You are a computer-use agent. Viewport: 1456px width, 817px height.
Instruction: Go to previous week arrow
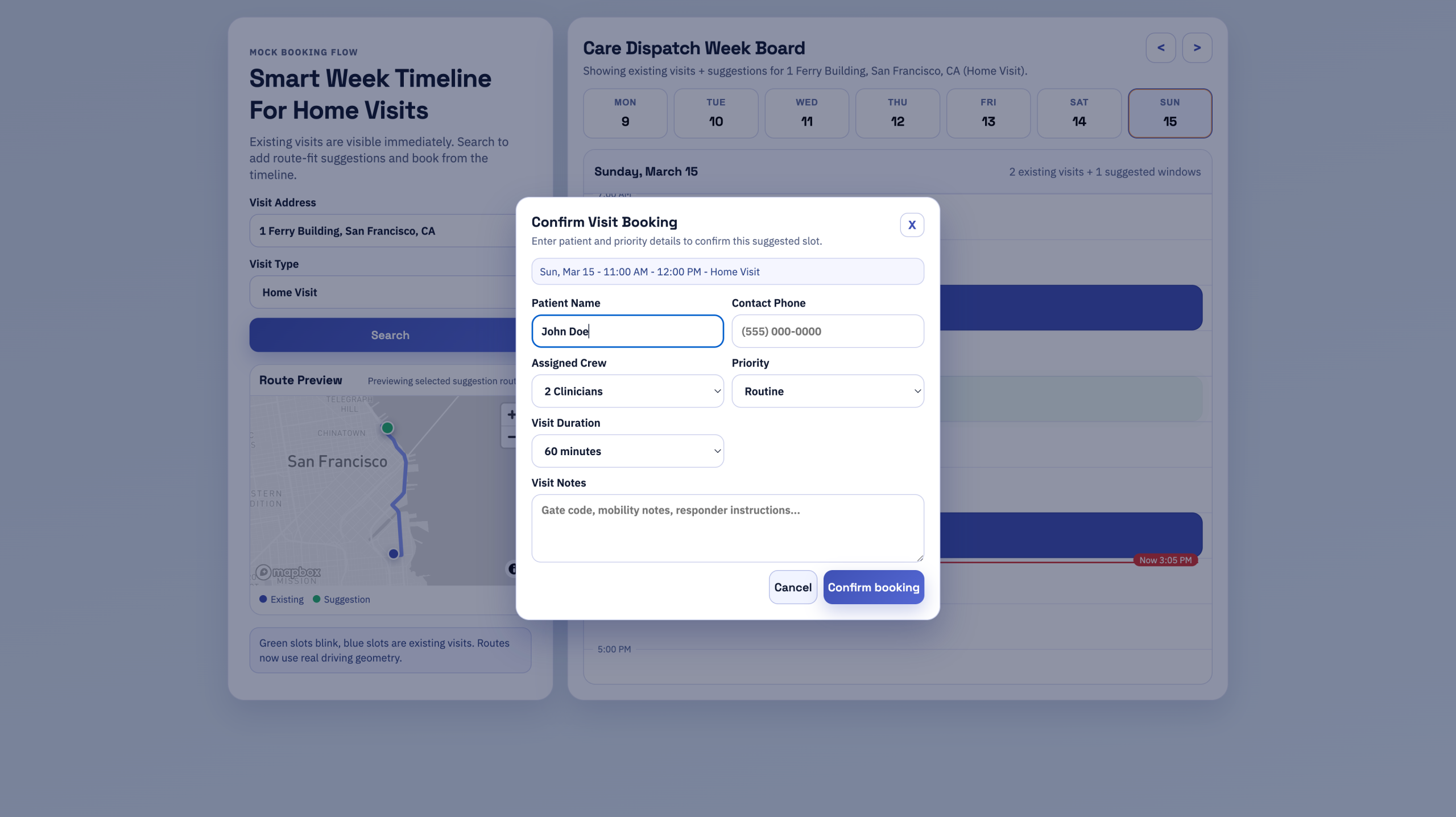pyautogui.click(x=1160, y=48)
